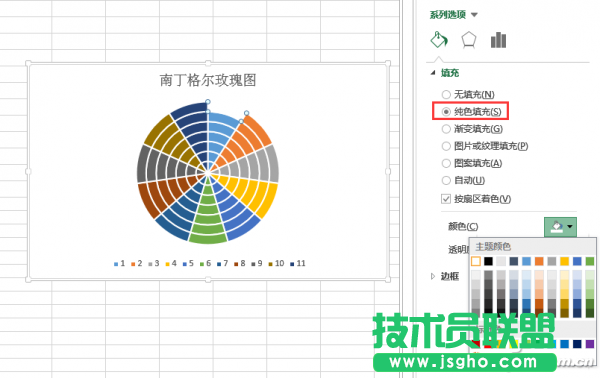Image resolution: width=600 pixels, height=378 pixels.
Task: Toggle the 按扇区着色(V) checkbox
Action: point(446,199)
